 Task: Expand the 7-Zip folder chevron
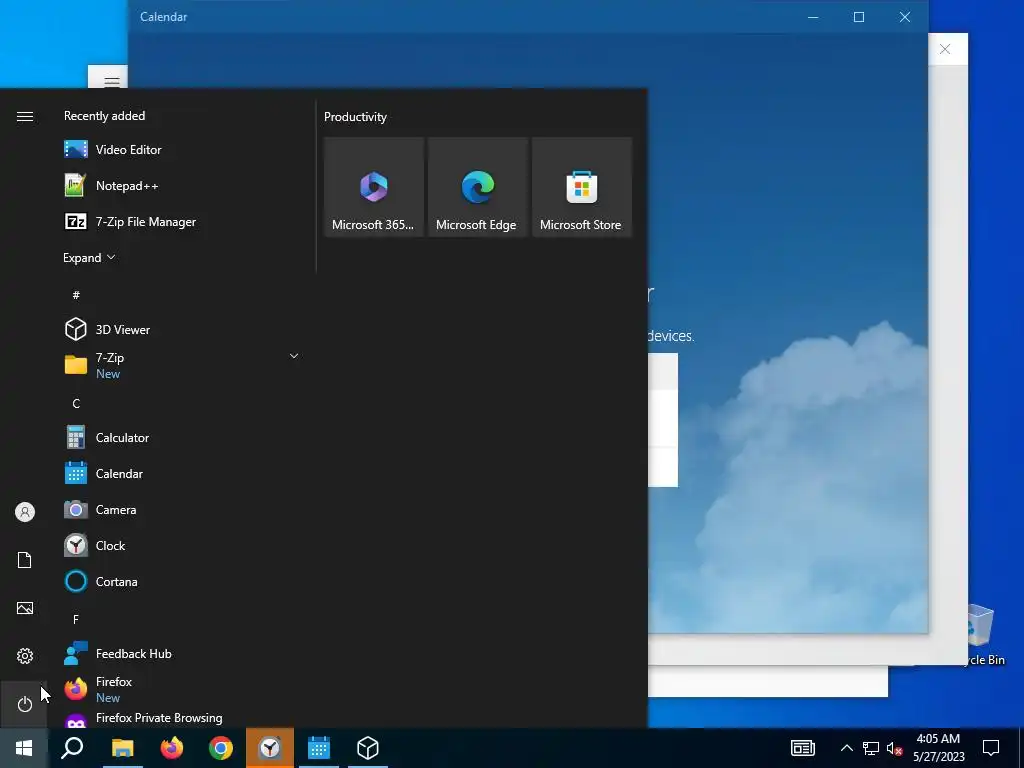pyautogui.click(x=294, y=356)
